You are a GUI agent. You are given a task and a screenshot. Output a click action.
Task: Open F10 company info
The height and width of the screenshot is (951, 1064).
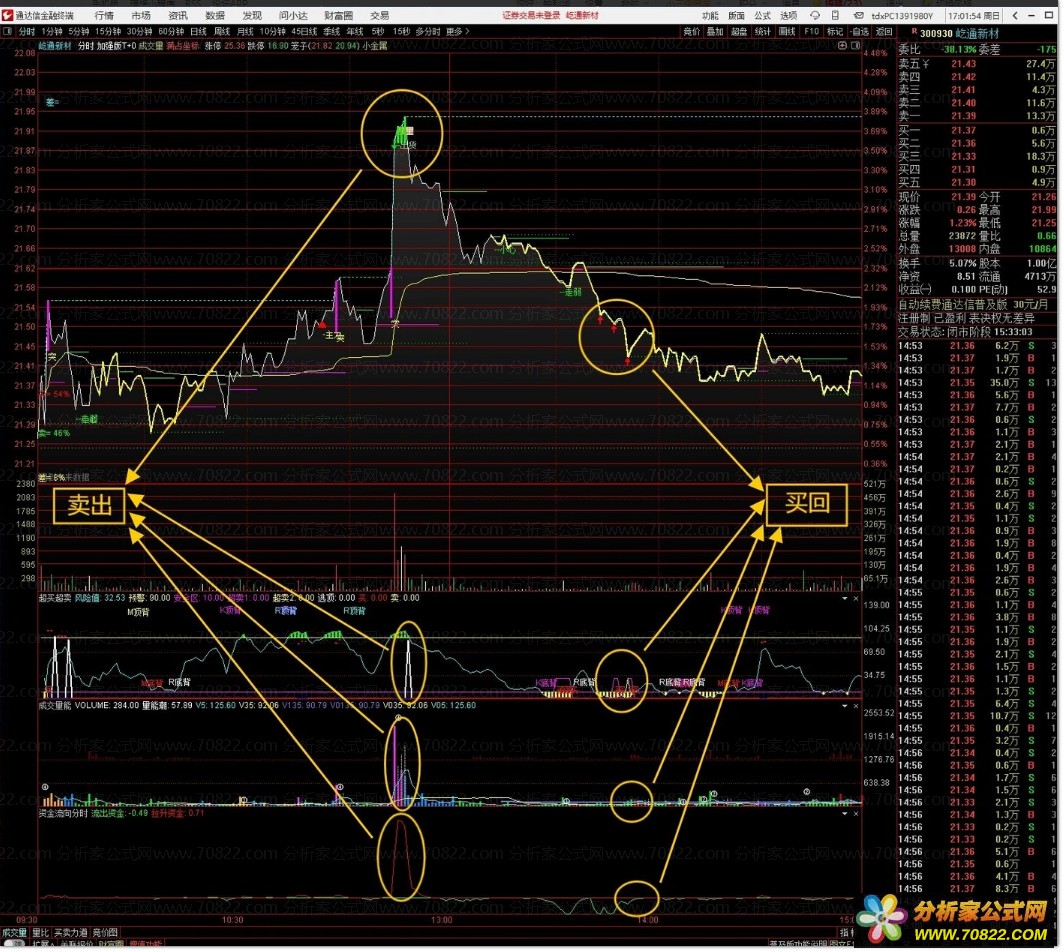point(811,31)
